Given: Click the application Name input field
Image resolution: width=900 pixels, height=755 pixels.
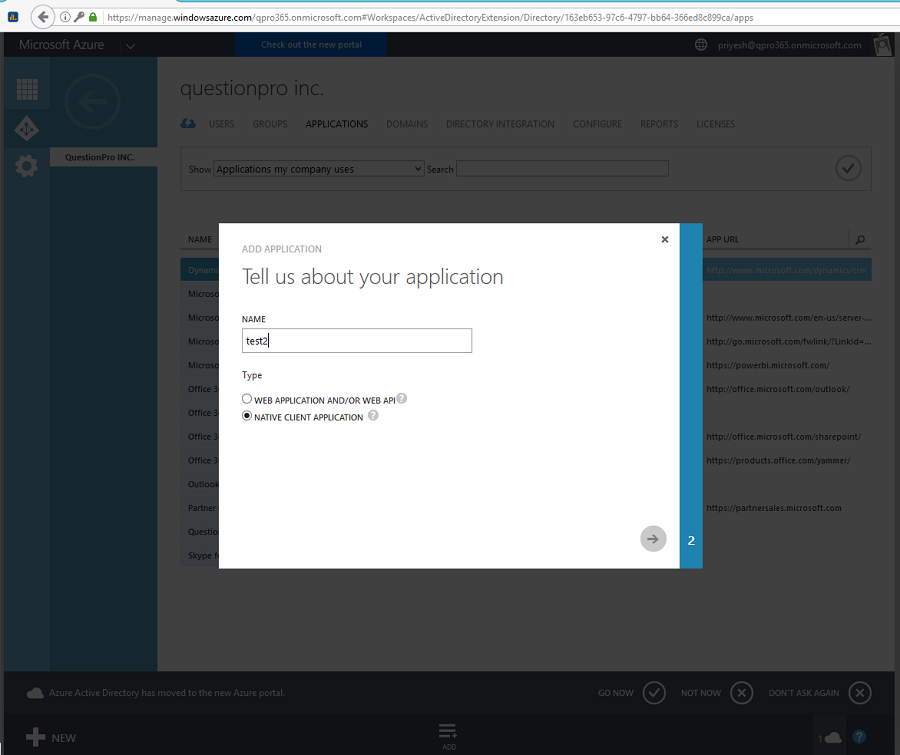Looking at the screenshot, I should click(356, 341).
